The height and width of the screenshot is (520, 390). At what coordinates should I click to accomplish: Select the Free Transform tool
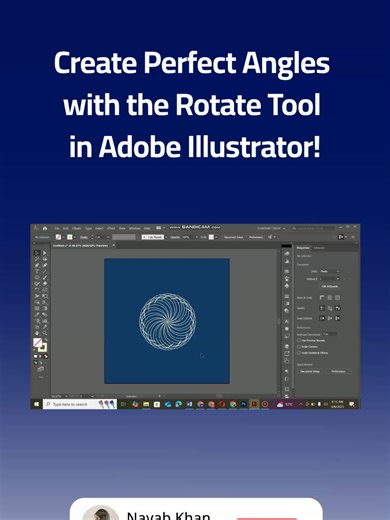(44, 296)
